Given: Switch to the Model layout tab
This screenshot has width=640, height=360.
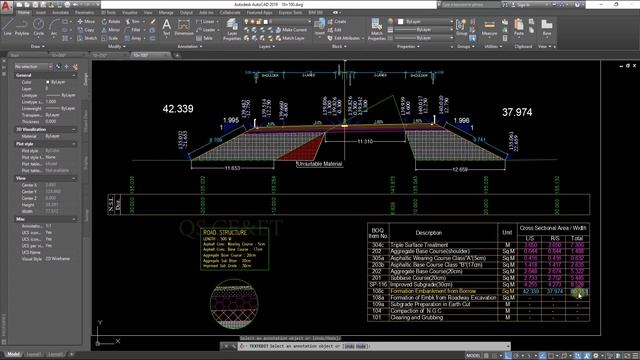Looking at the screenshot, I should 13,354.
